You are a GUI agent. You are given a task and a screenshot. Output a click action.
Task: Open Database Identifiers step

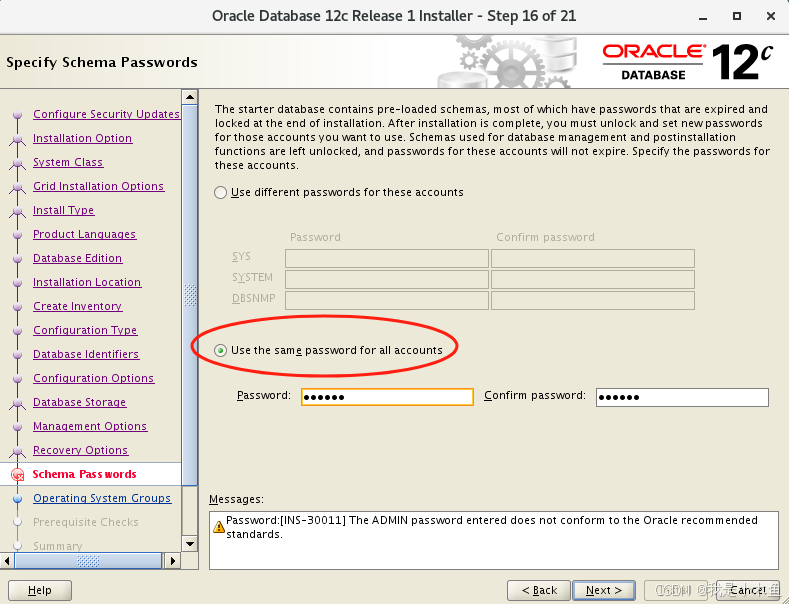(86, 354)
